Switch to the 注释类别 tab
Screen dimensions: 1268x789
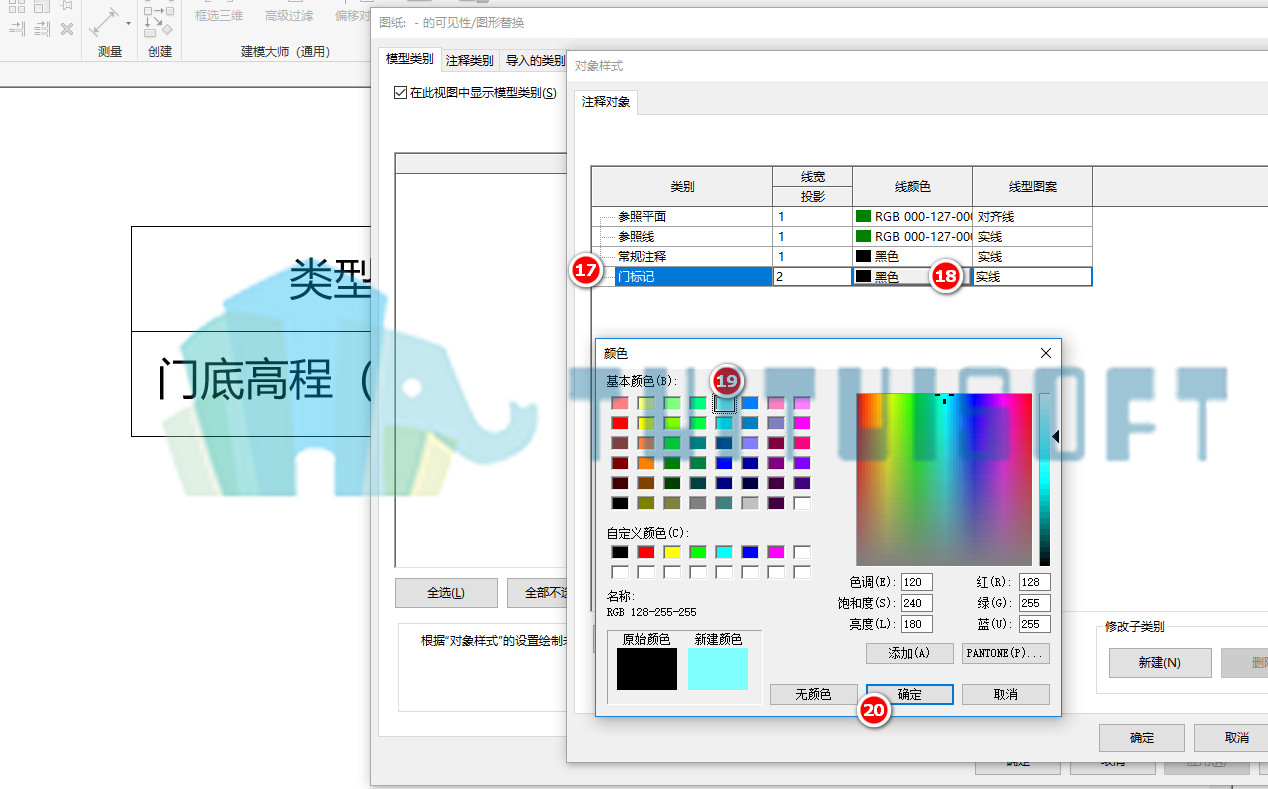[470, 60]
